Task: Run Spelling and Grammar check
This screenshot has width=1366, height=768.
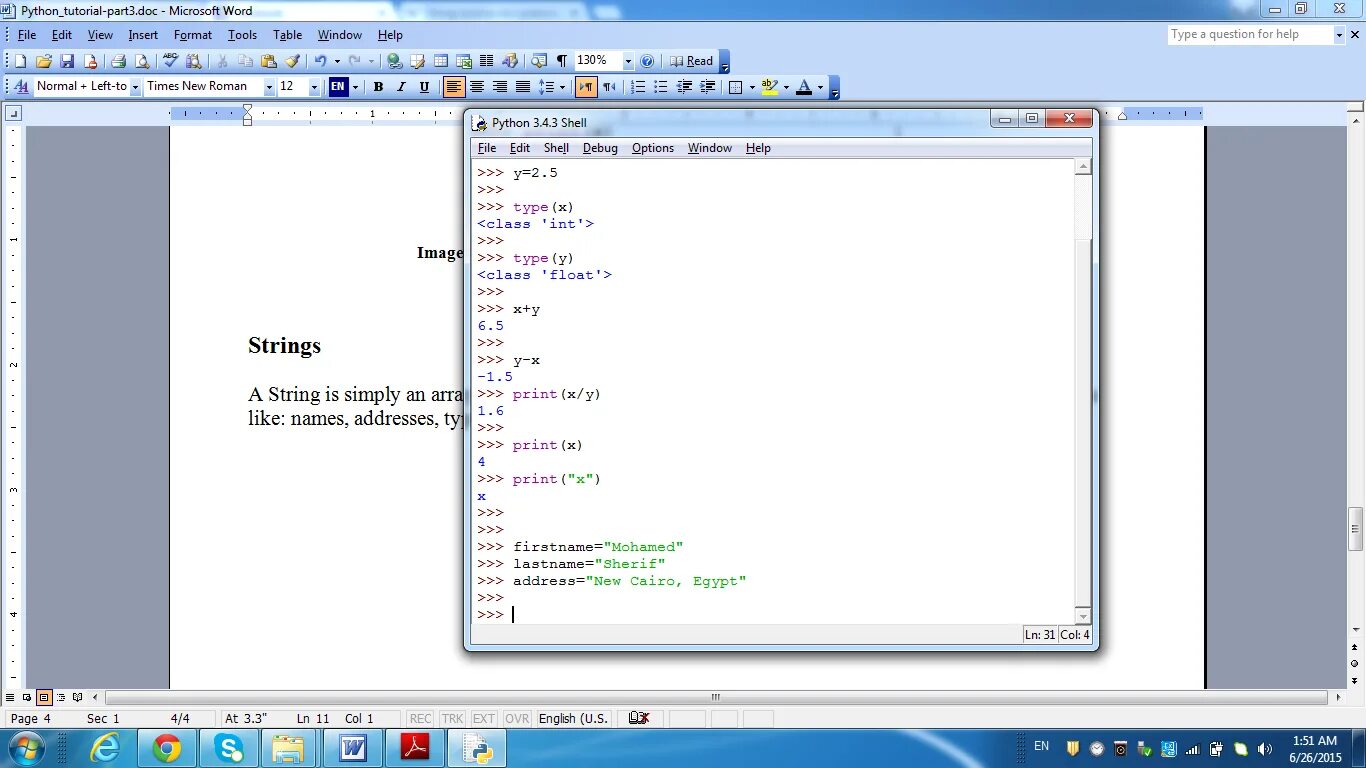Action: click(170, 61)
